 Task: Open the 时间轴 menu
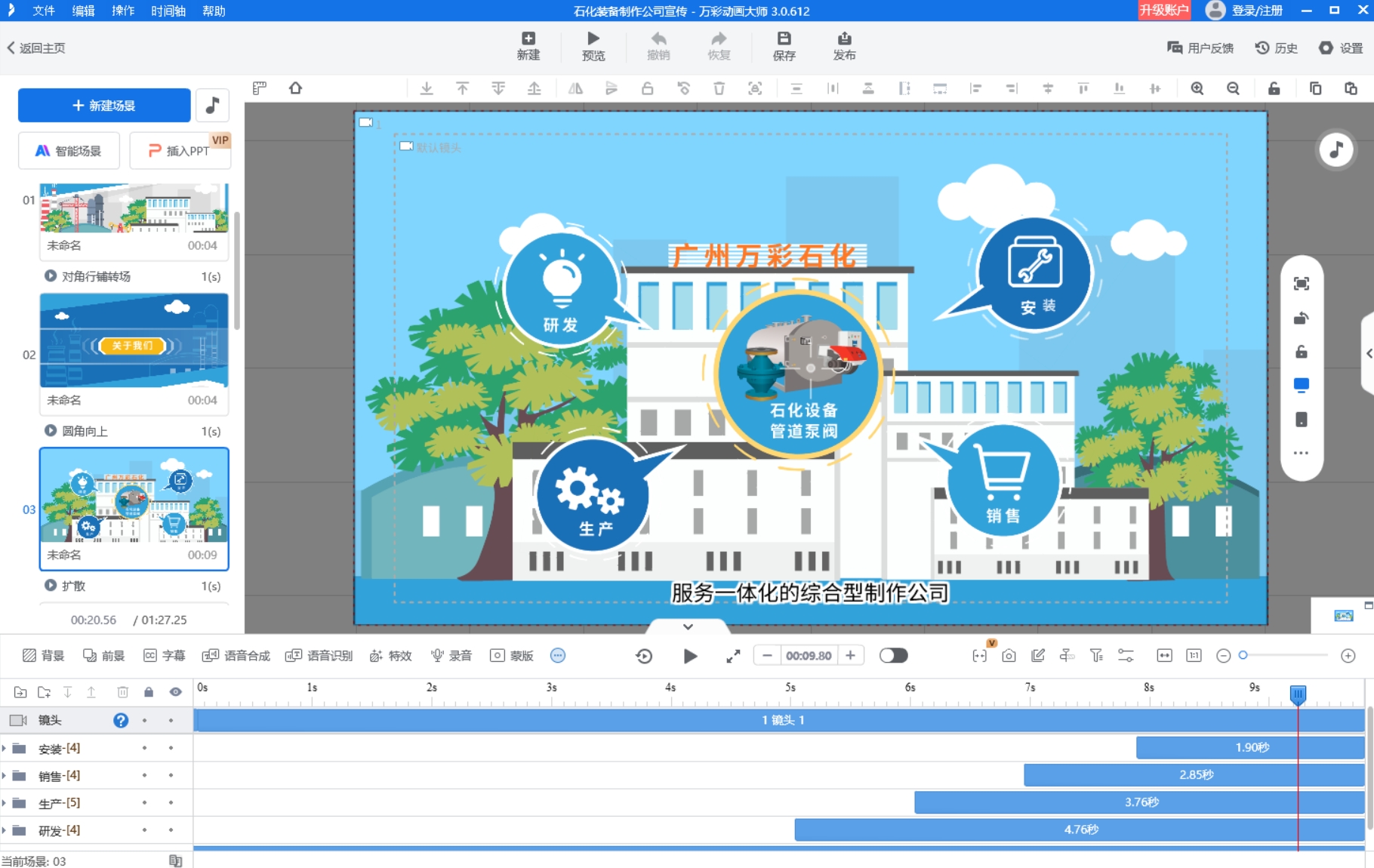pyautogui.click(x=168, y=11)
